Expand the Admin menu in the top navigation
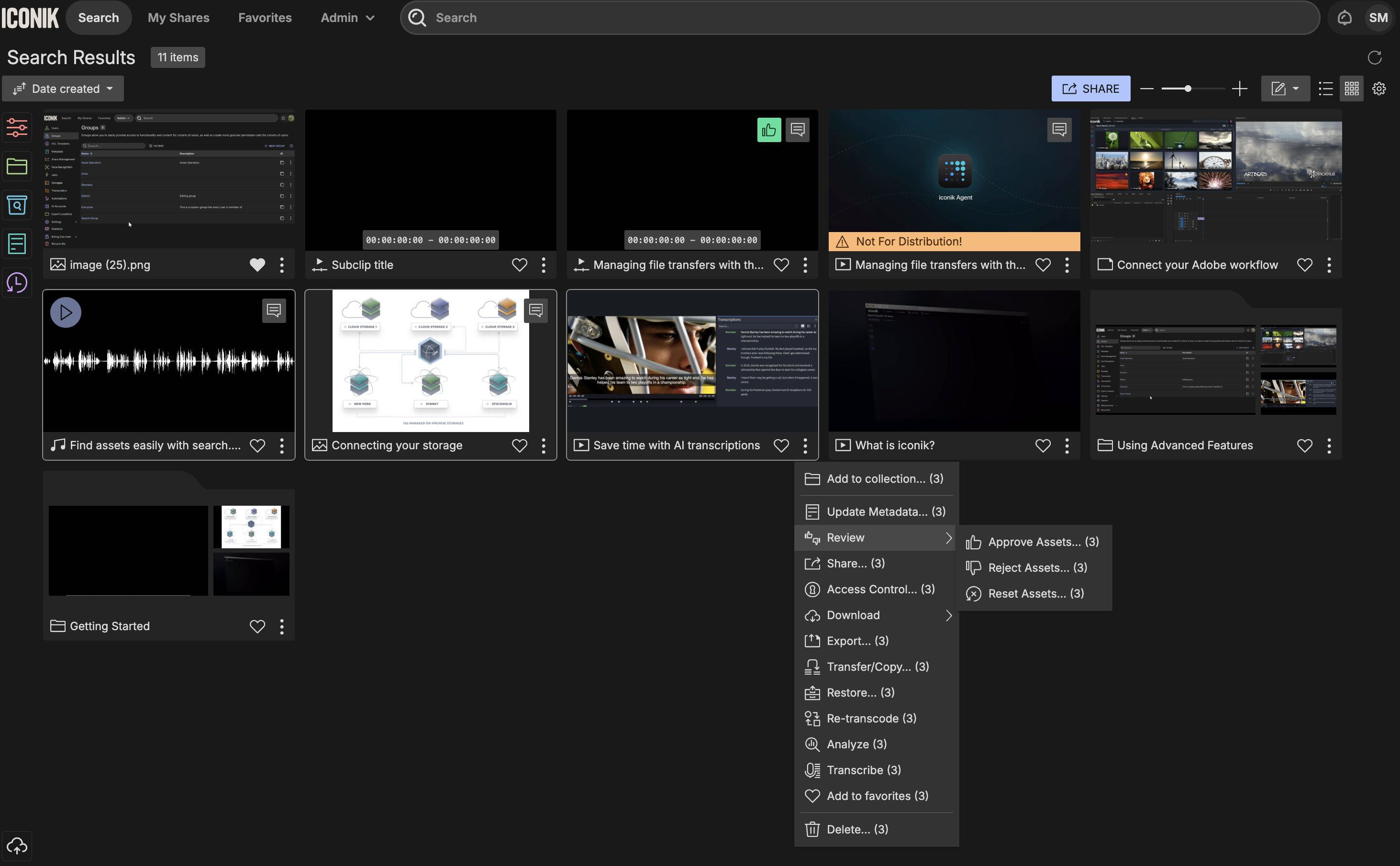This screenshot has width=1400, height=866. (x=347, y=18)
